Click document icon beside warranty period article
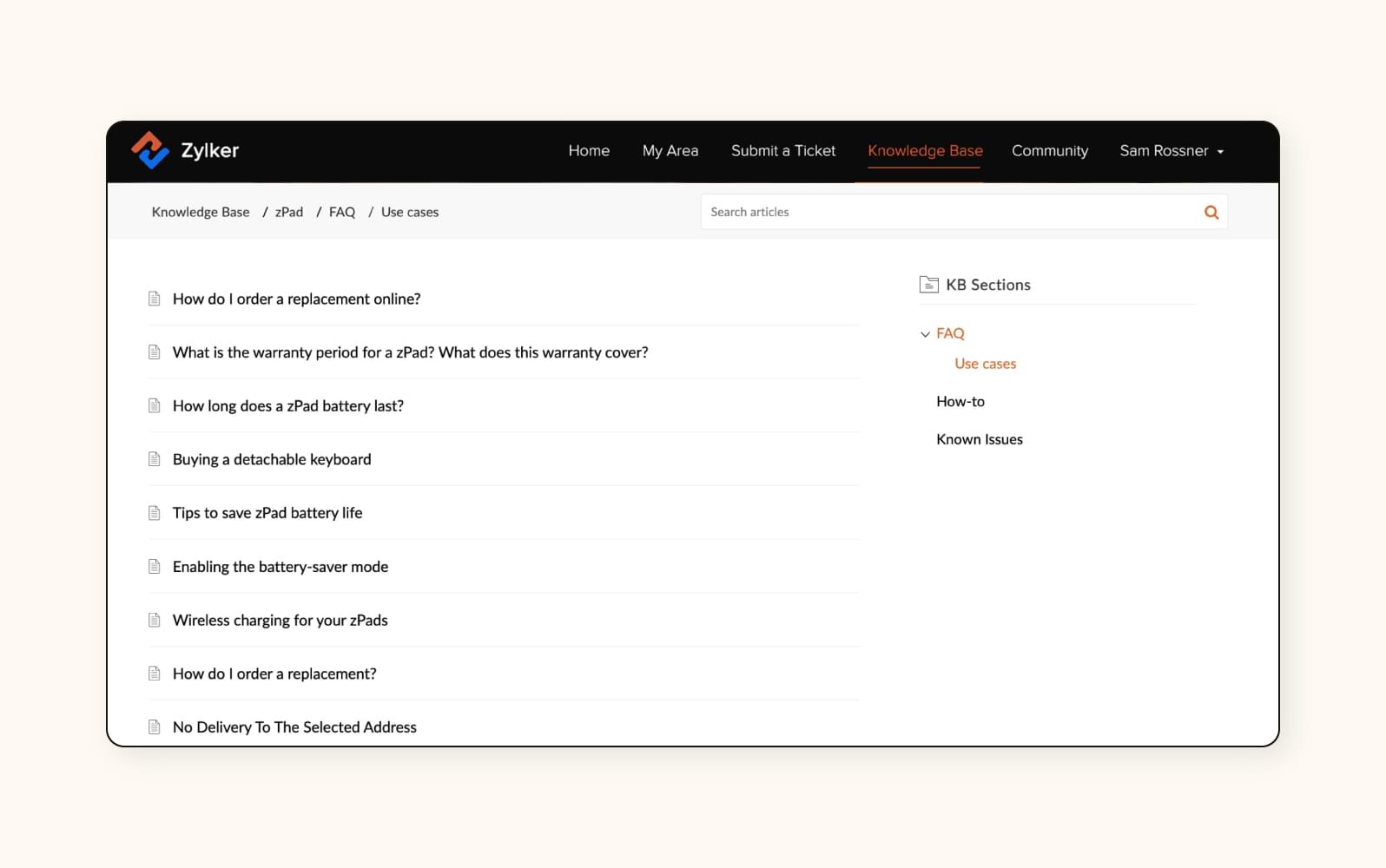Screen dimensions: 1386x868 [x=155, y=352]
